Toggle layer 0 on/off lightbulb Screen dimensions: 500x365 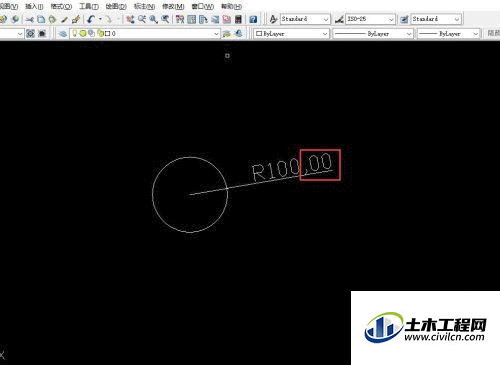click(75, 33)
